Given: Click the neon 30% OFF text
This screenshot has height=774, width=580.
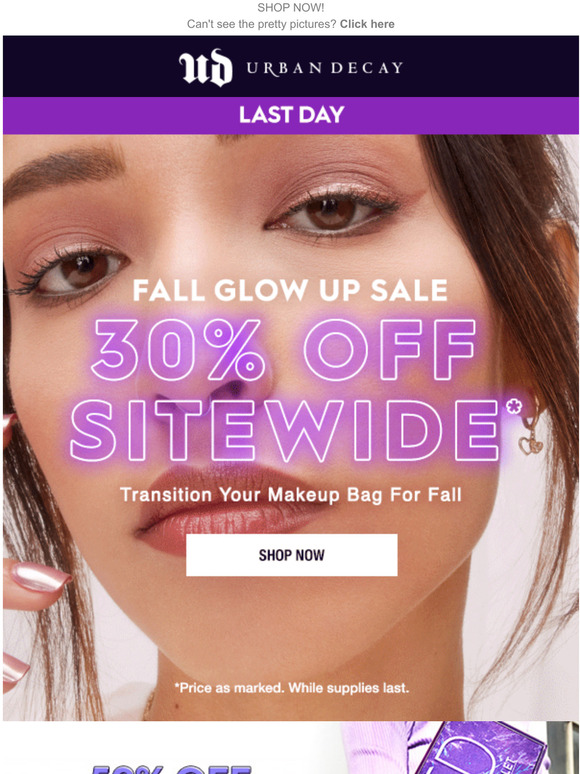Looking at the screenshot, I should click(x=282, y=349).
